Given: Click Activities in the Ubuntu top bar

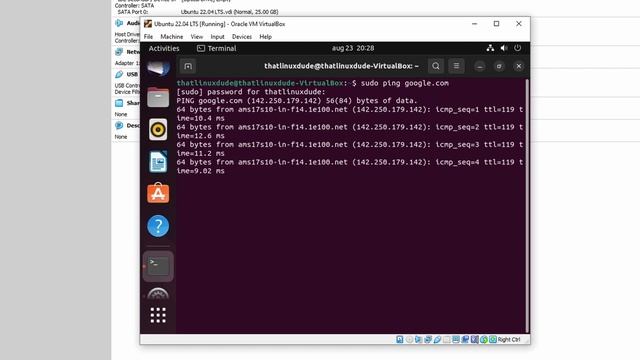Looking at the screenshot, I should pyautogui.click(x=164, y=48).
